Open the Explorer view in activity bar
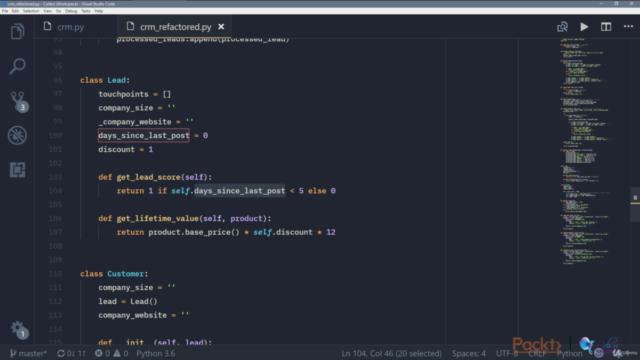The image size is (640, 360). click(17, 32)
